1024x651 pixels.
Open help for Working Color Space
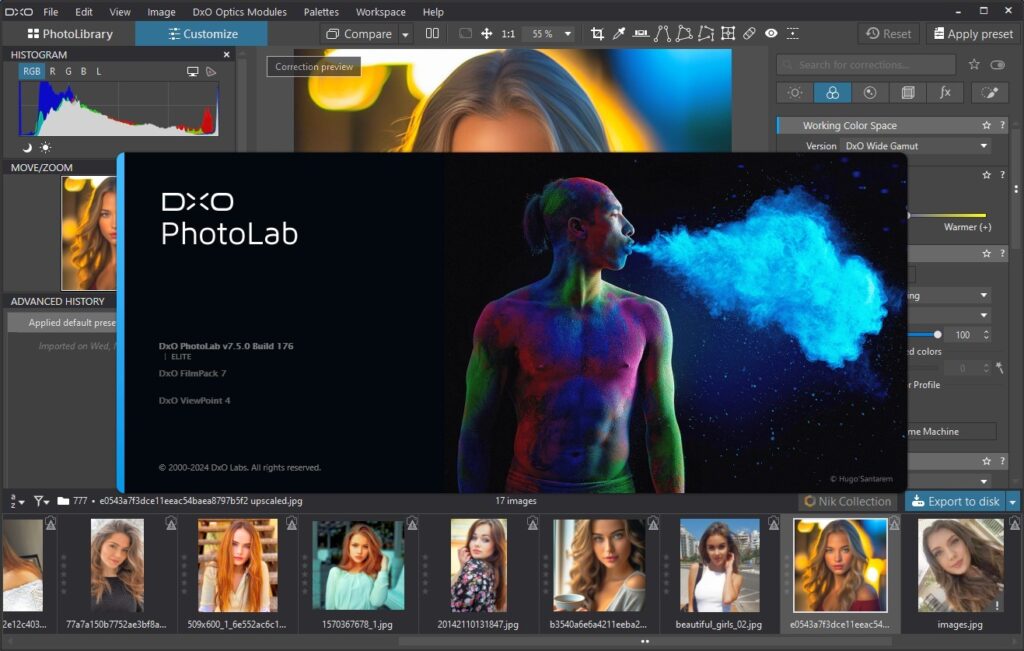coord(1002,125)
